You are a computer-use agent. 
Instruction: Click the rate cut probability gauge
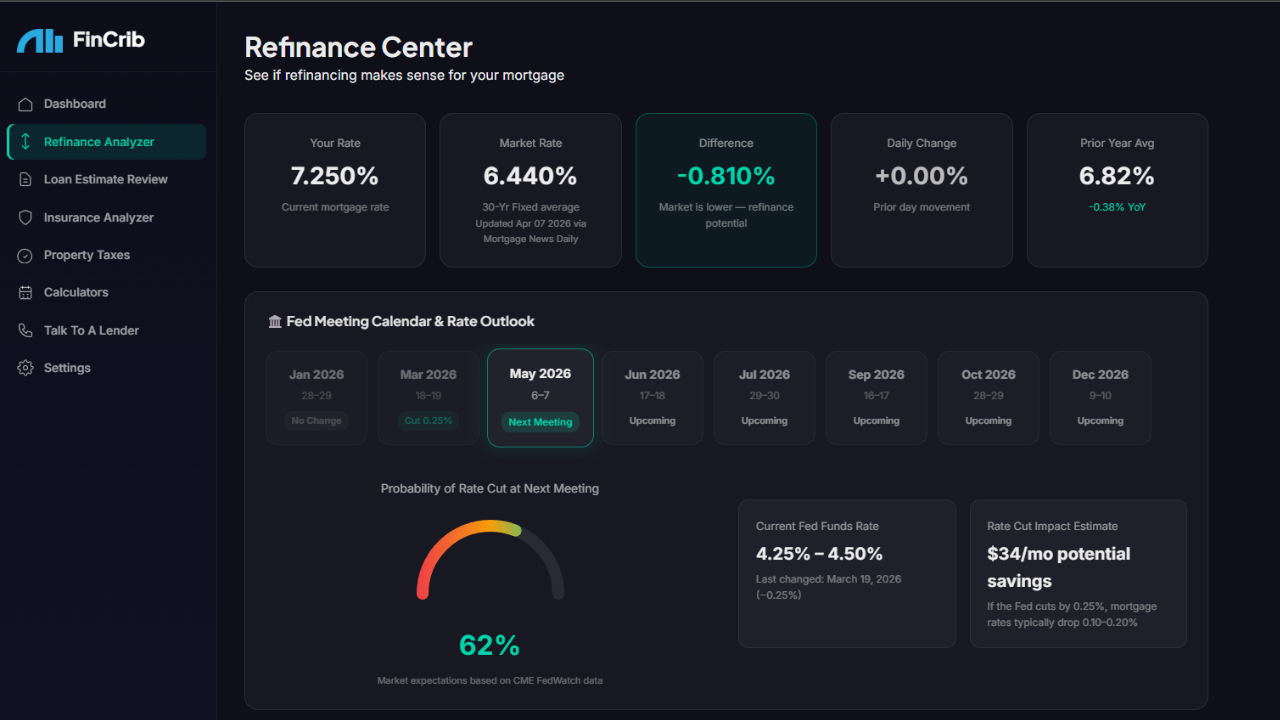490,559
